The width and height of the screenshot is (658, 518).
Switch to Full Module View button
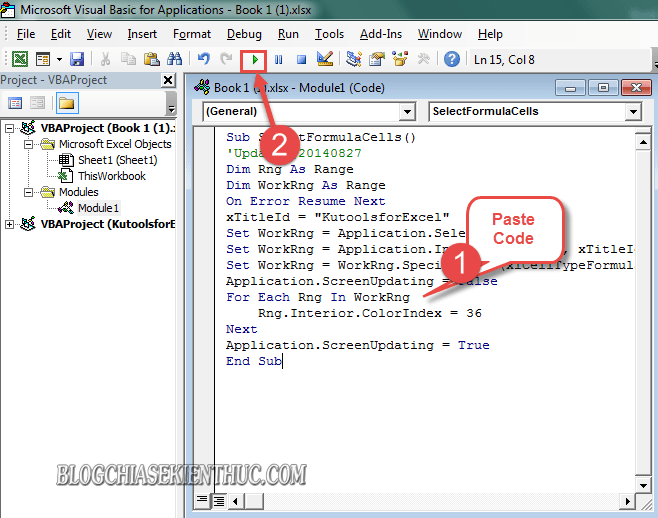[219, 501]
